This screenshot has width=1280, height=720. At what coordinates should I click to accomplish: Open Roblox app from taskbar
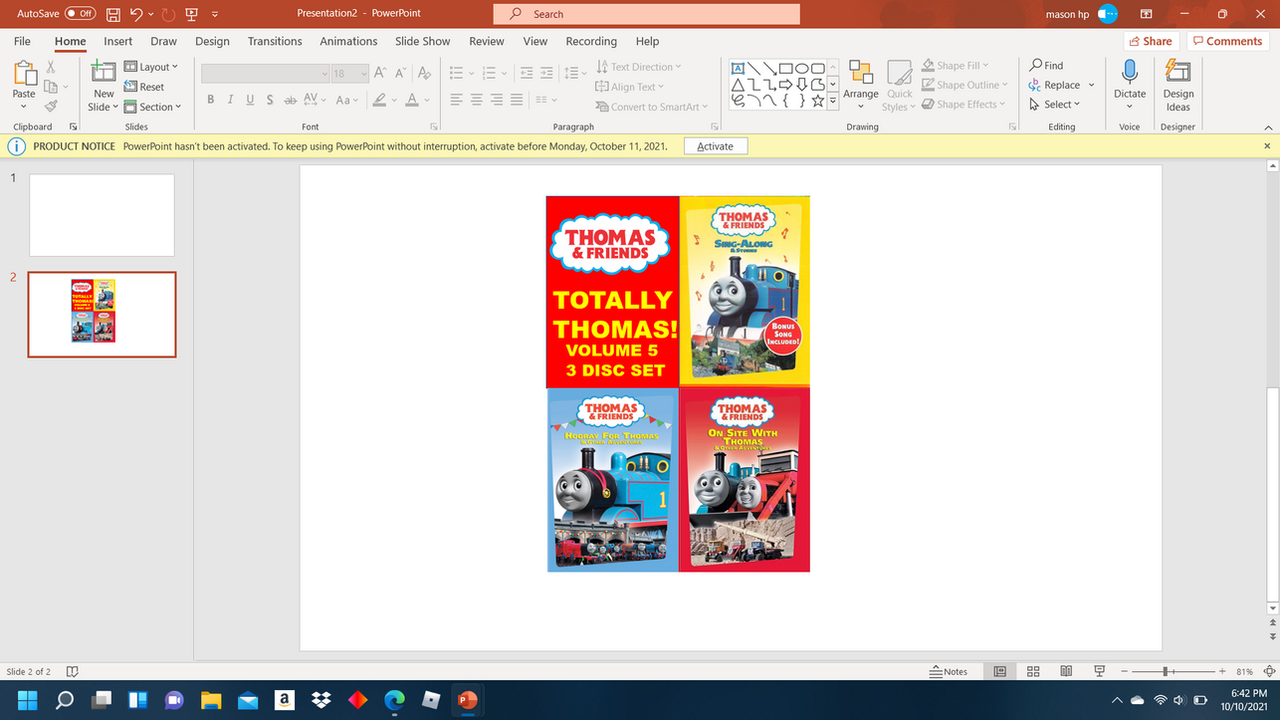click(431, 699)
